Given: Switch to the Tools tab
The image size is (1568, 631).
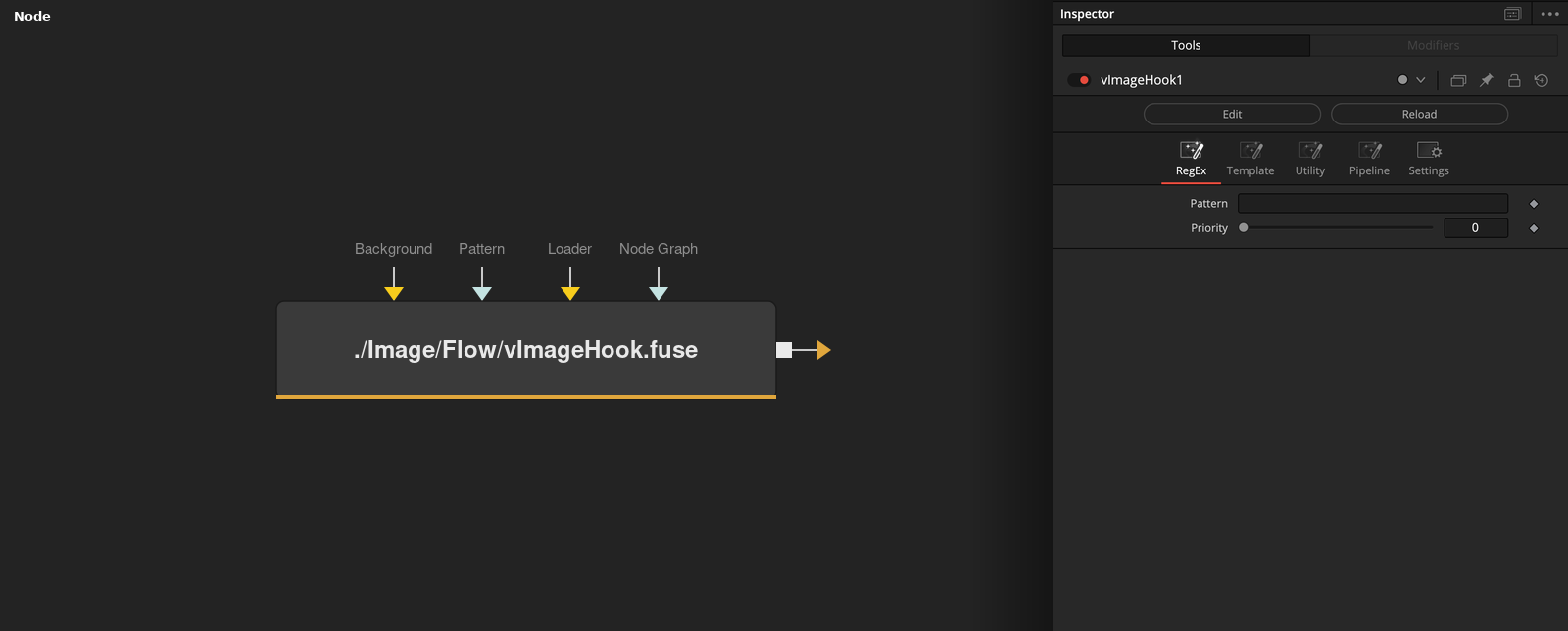Looking at the screenshot, I should click(1186, 45).
